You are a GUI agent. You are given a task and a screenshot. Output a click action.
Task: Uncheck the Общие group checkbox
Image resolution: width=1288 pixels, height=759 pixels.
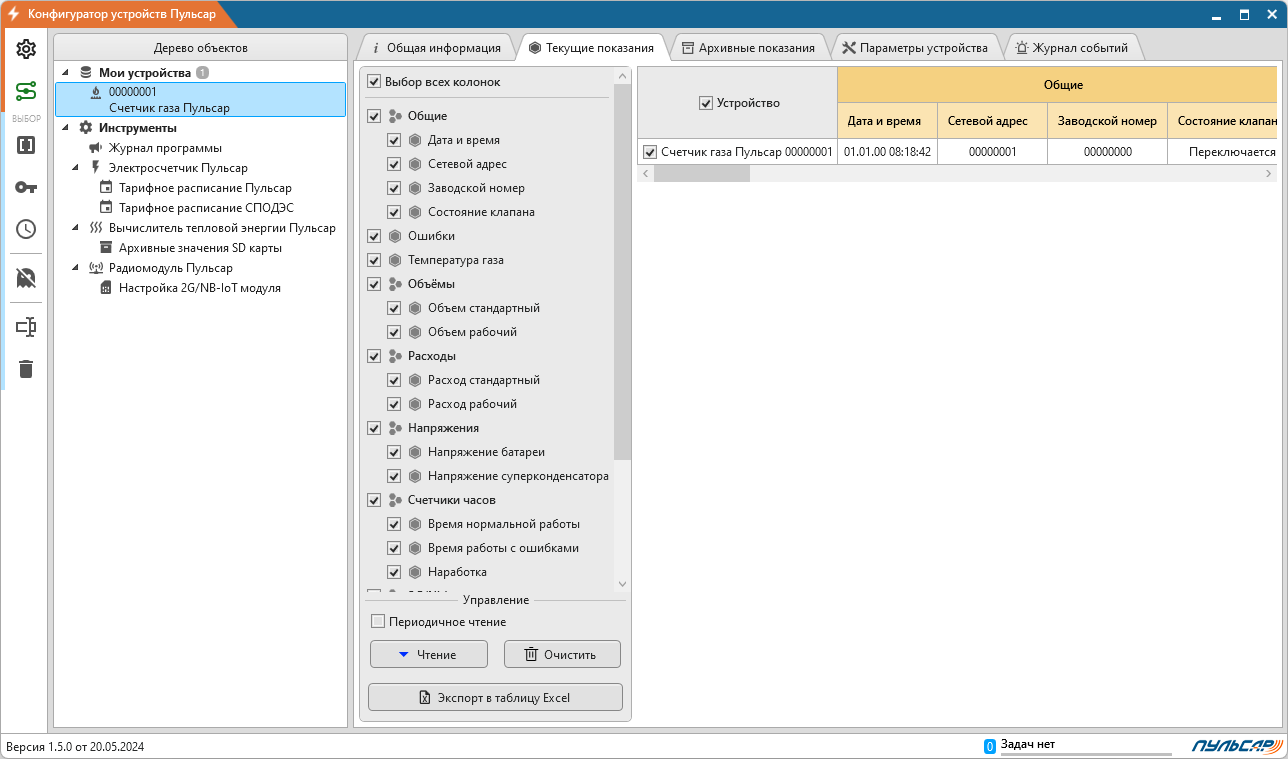(374, 116)
